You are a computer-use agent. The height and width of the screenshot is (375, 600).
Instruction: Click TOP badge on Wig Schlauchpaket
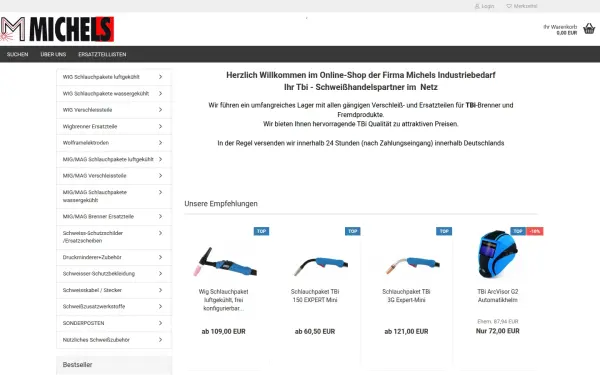[x=261, y=231]
